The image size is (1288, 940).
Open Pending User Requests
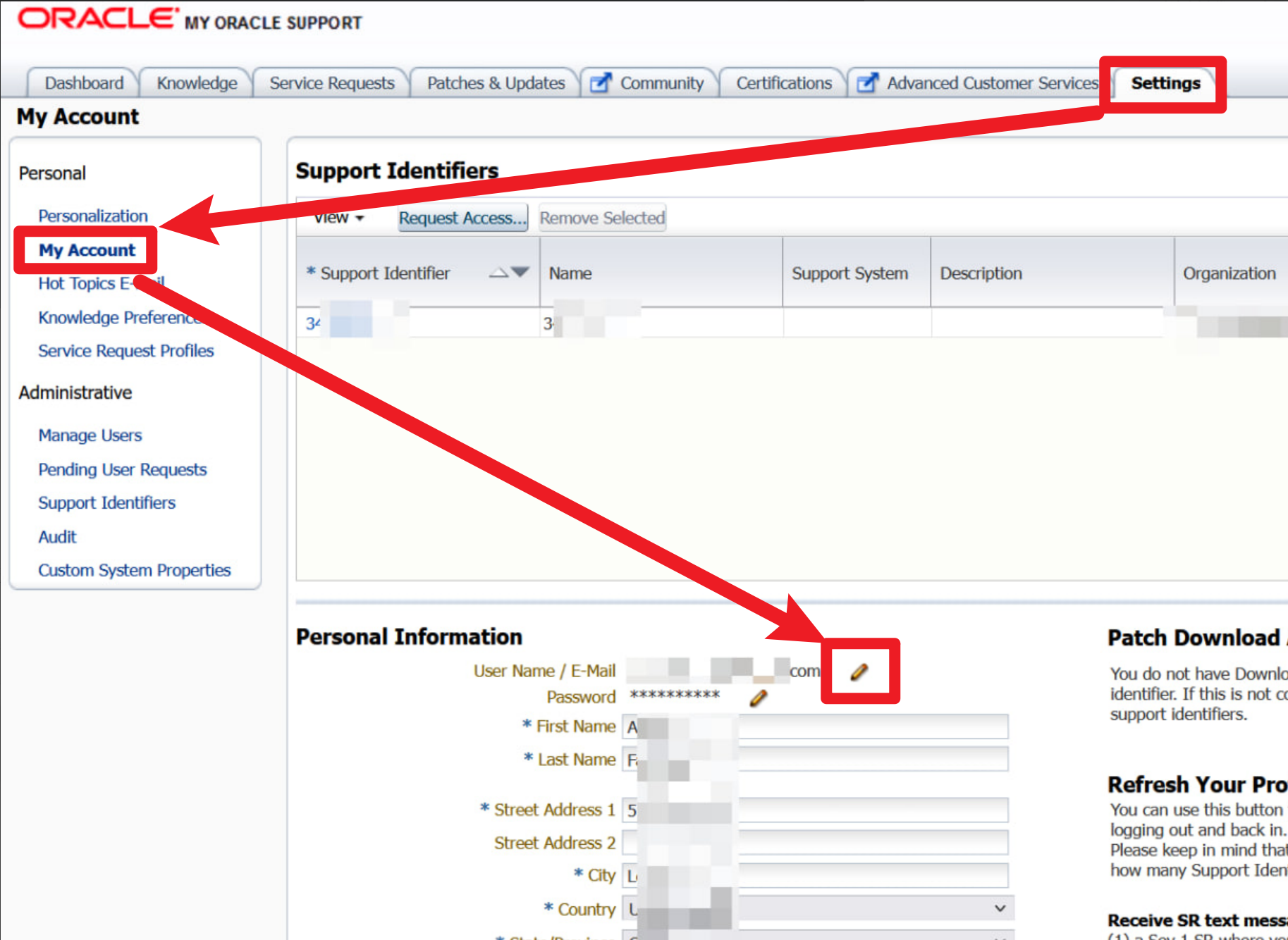123,469
